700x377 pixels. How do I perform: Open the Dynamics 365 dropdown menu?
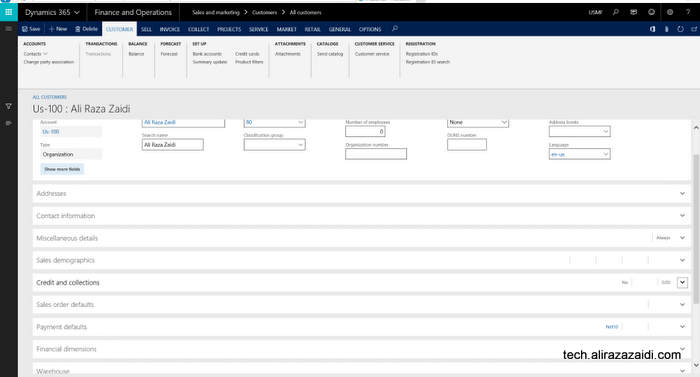pyautogui.click(x=52, y=13)
